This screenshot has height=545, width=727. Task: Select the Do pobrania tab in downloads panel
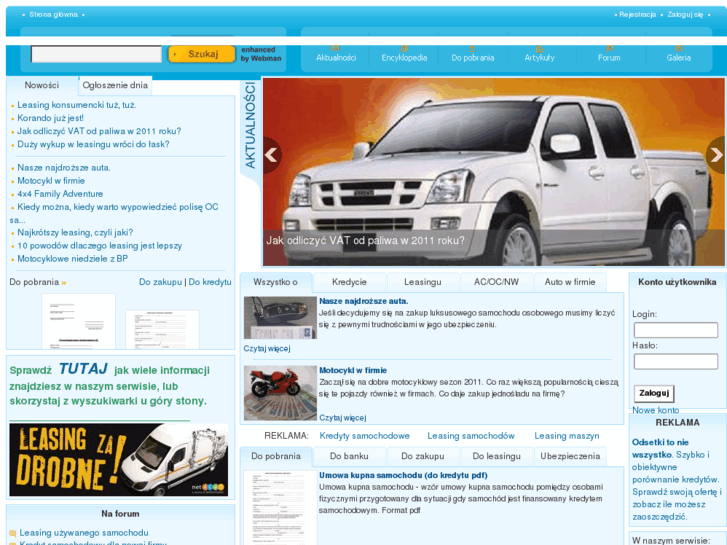click(x=276, y=456)
